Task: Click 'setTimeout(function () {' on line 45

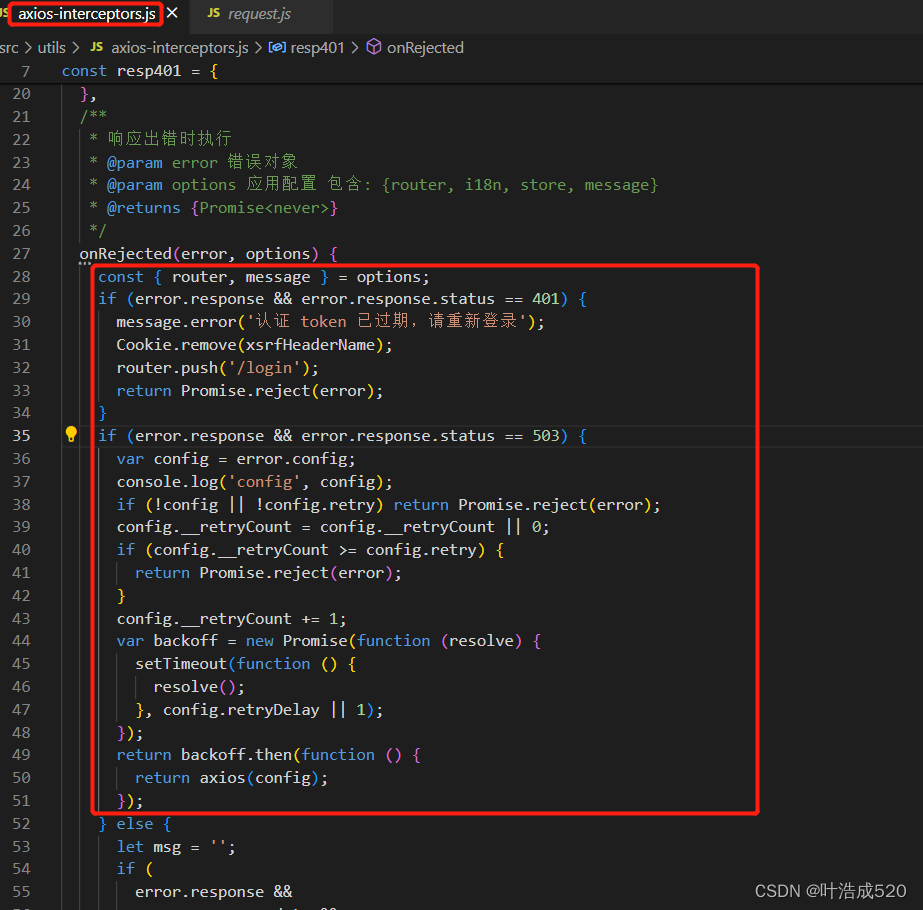Action: (245, 664)
